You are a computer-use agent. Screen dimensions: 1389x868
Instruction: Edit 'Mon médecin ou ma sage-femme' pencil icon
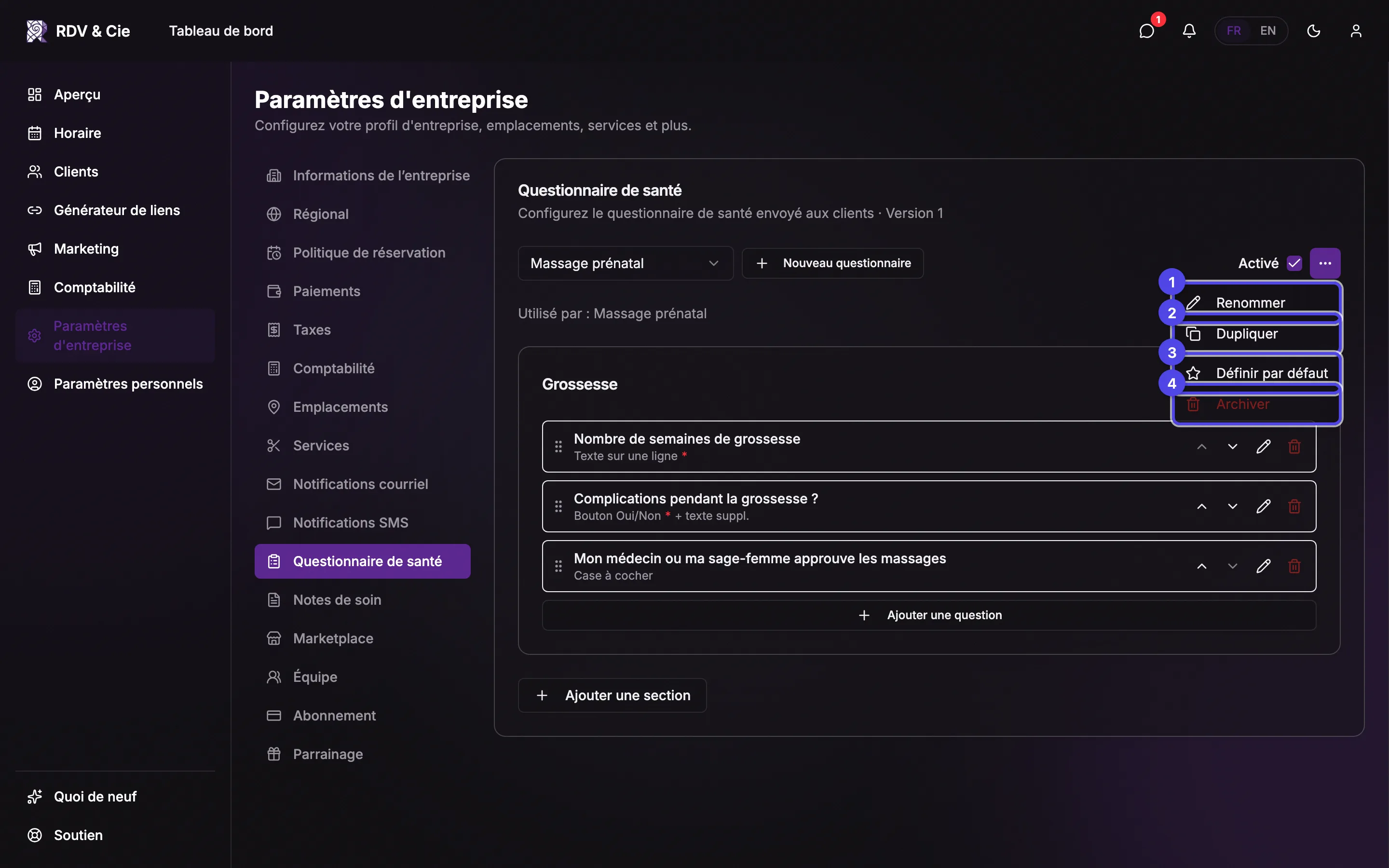[x=1263, y=567]
